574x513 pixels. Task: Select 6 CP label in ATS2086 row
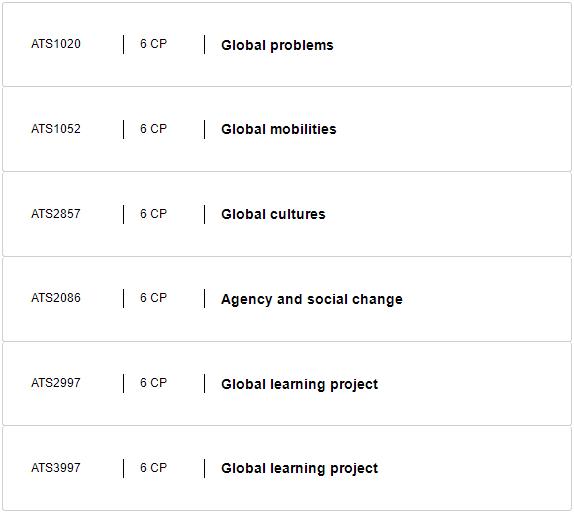(x=153, y=298)
